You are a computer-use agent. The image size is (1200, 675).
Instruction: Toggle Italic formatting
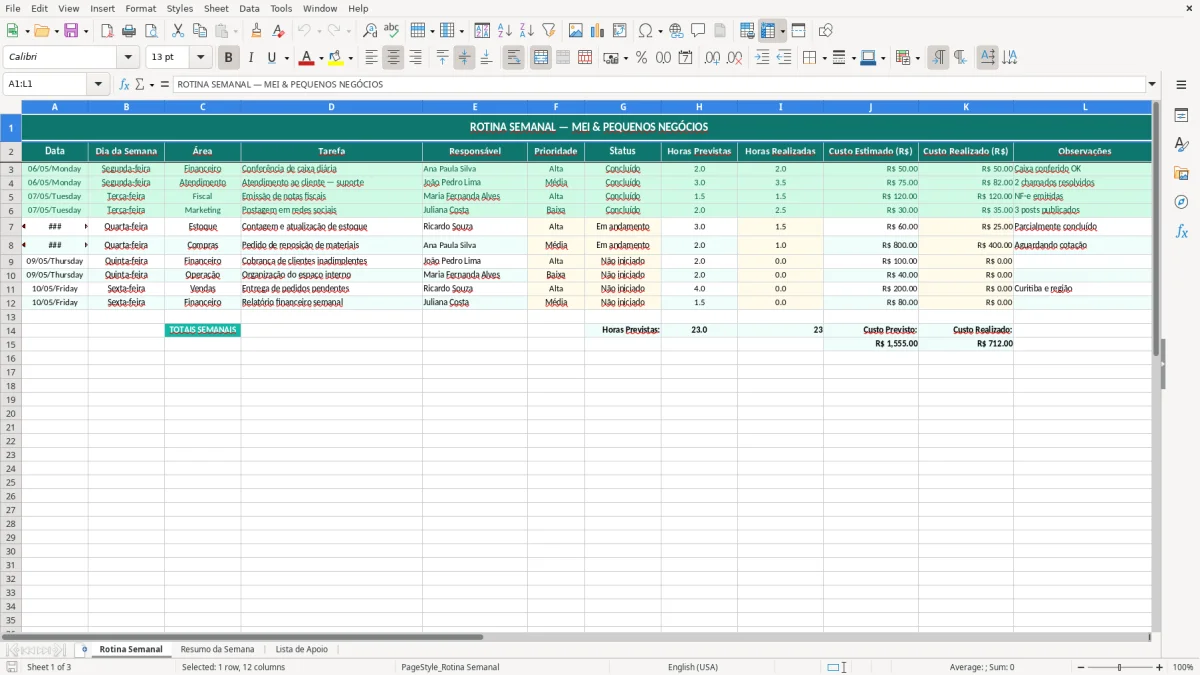(251, 58)
